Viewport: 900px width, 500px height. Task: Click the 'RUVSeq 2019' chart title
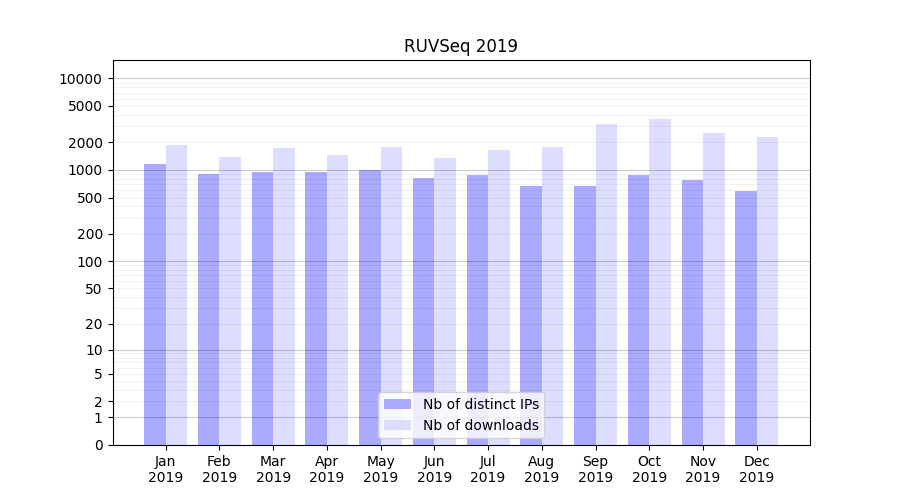pos(461,46)
